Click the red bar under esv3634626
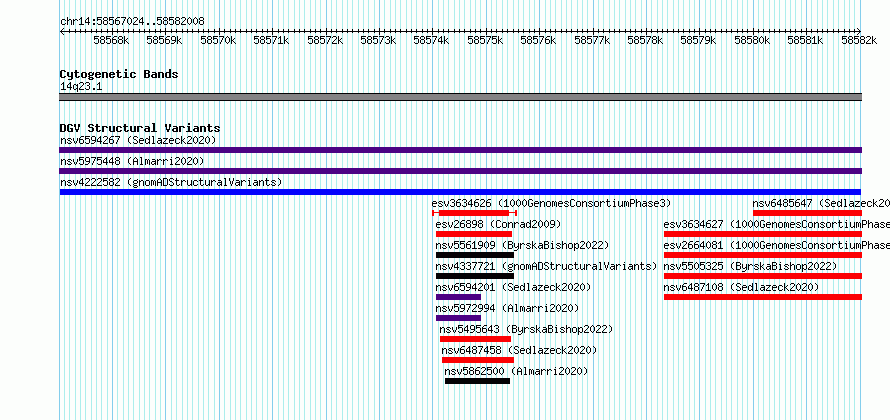This screenshot has width=890, height=420. (475, 213)
